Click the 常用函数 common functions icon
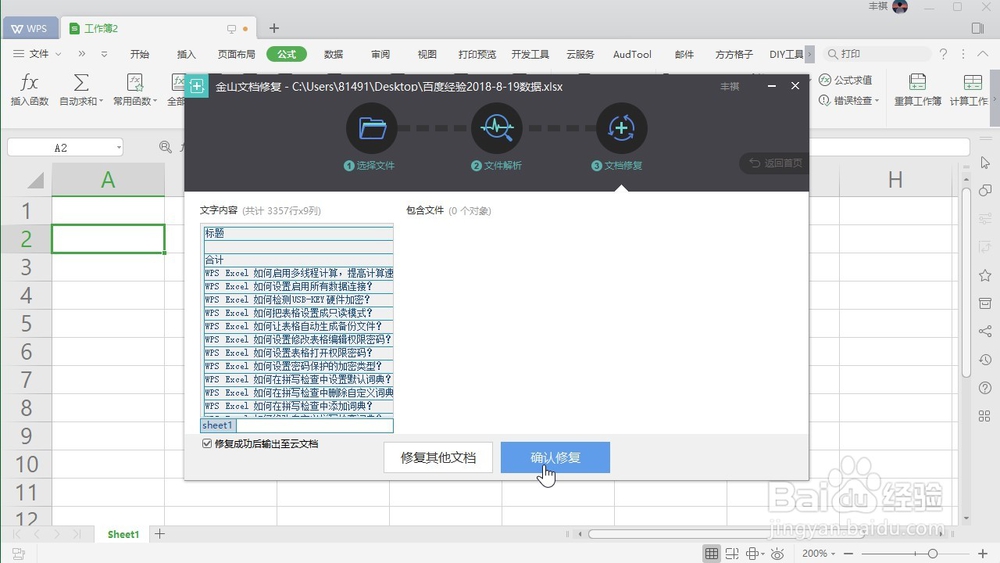The image size is (1000, 563). pos(135,83)
